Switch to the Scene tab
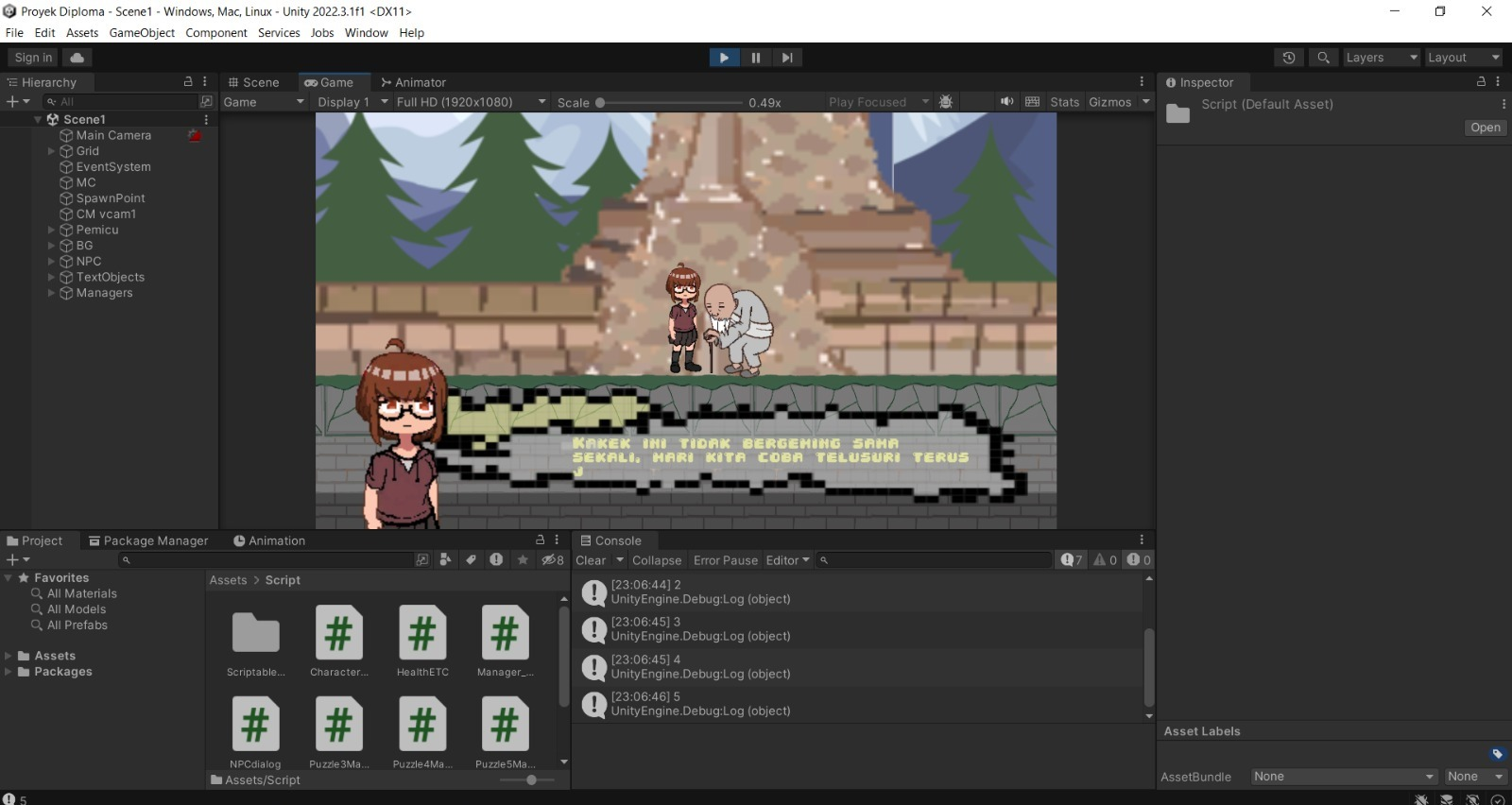The height and width of the screenshot is (805, 1512). click(253, 82)
